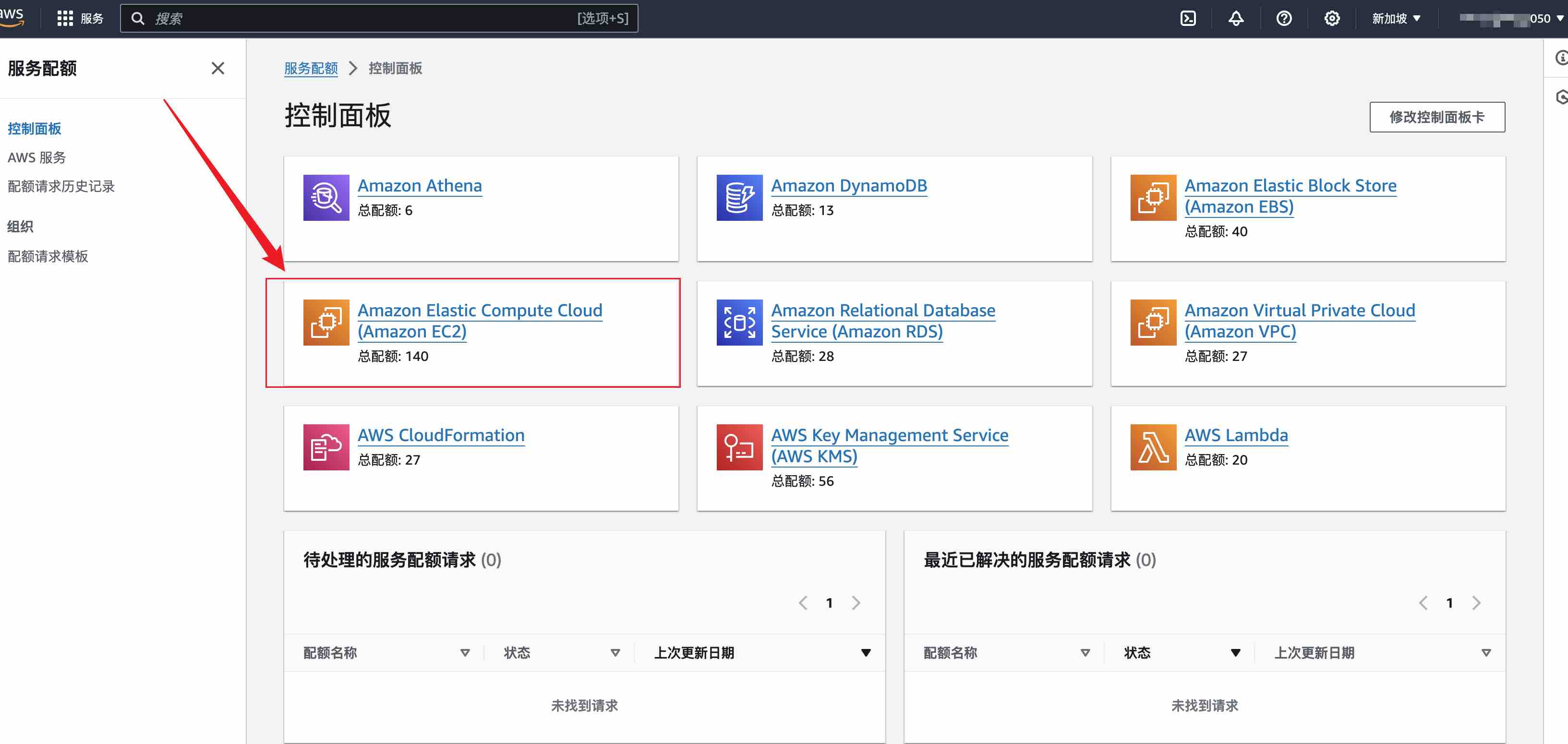Go to next page of 待处理的服务配额请求
The width and height of the screenshot is (1568, 744).
856,603
